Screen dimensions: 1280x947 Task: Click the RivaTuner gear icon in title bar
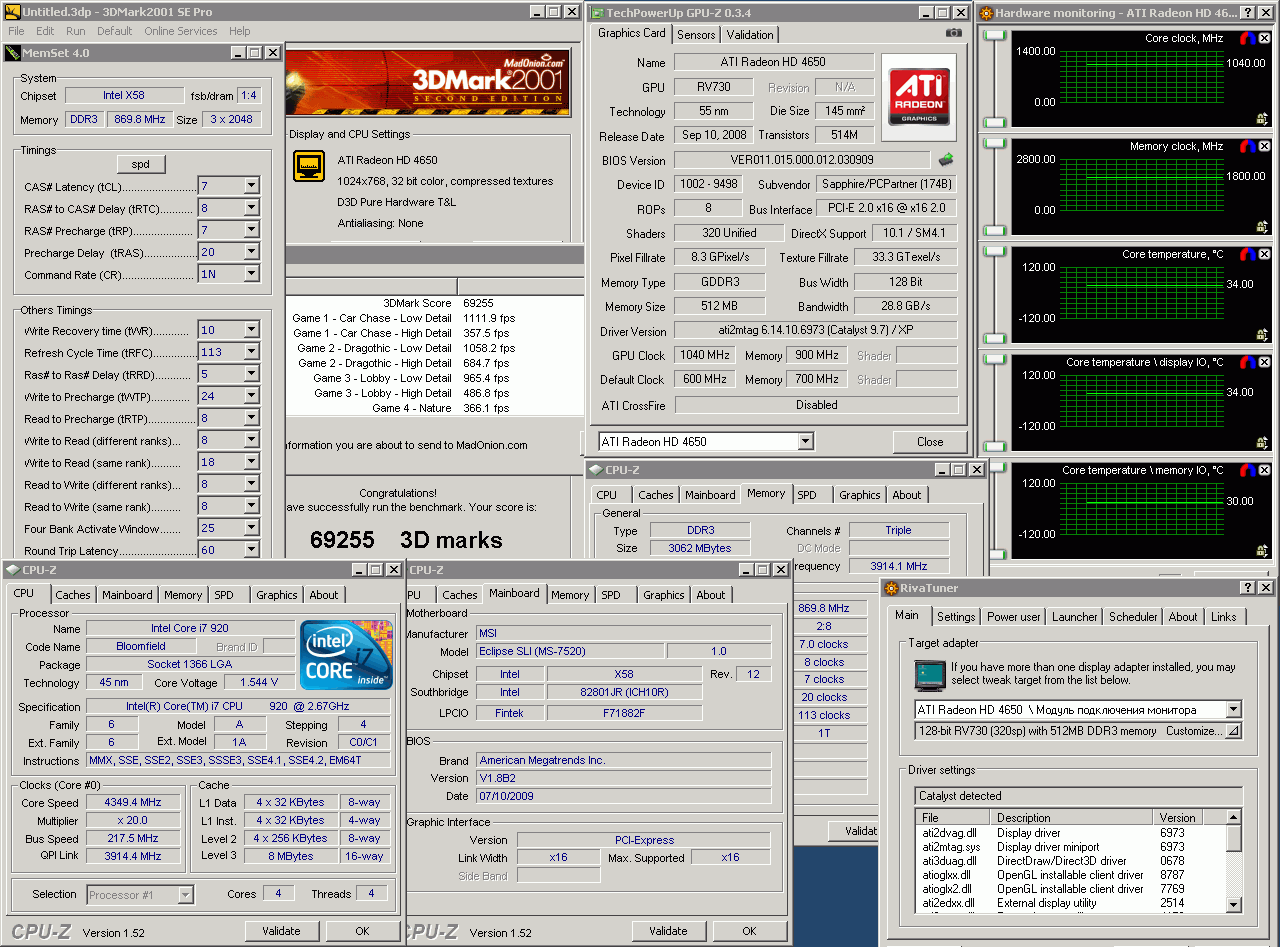tap(892, 588)
